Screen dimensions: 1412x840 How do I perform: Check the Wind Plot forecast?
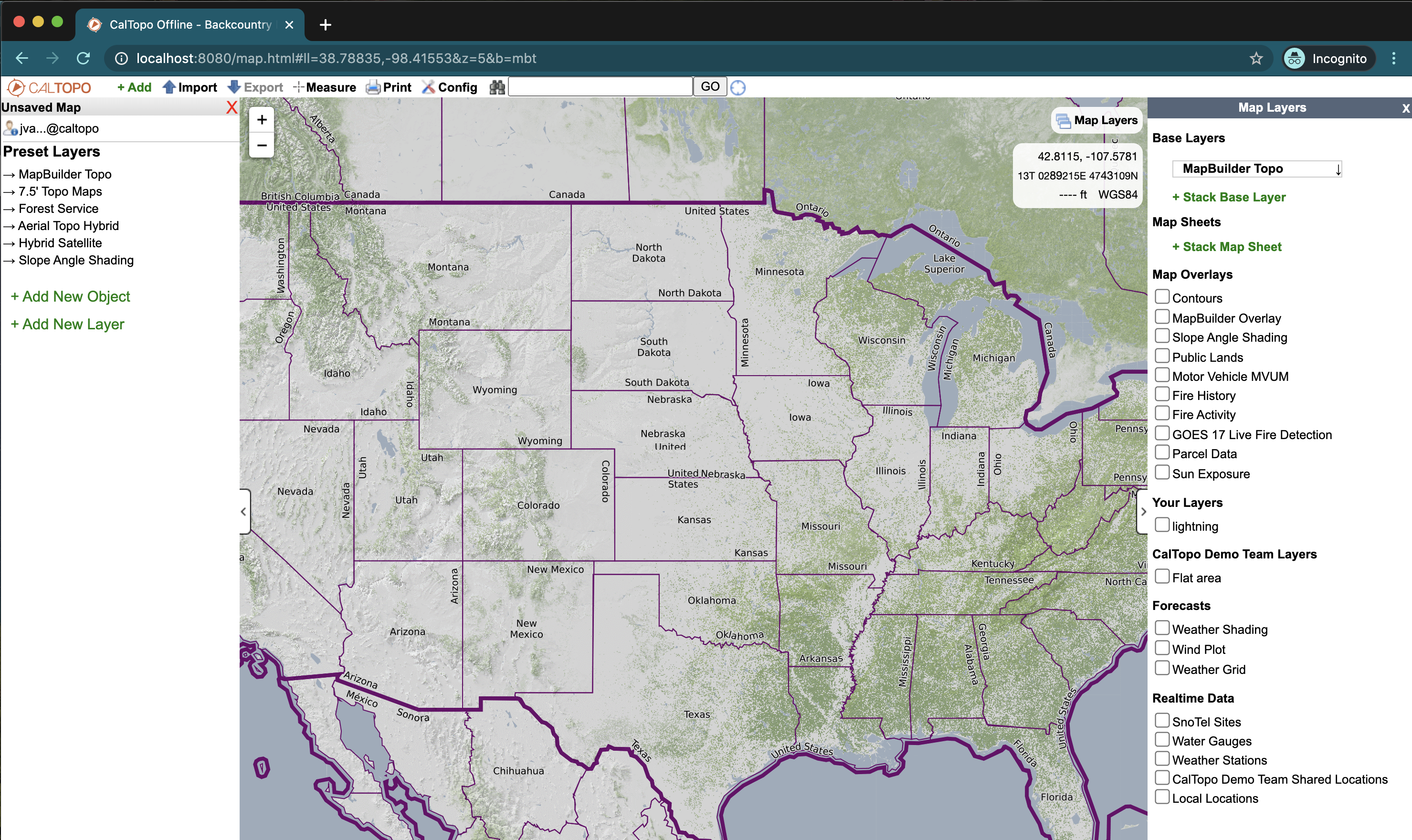pos(1162,648)
